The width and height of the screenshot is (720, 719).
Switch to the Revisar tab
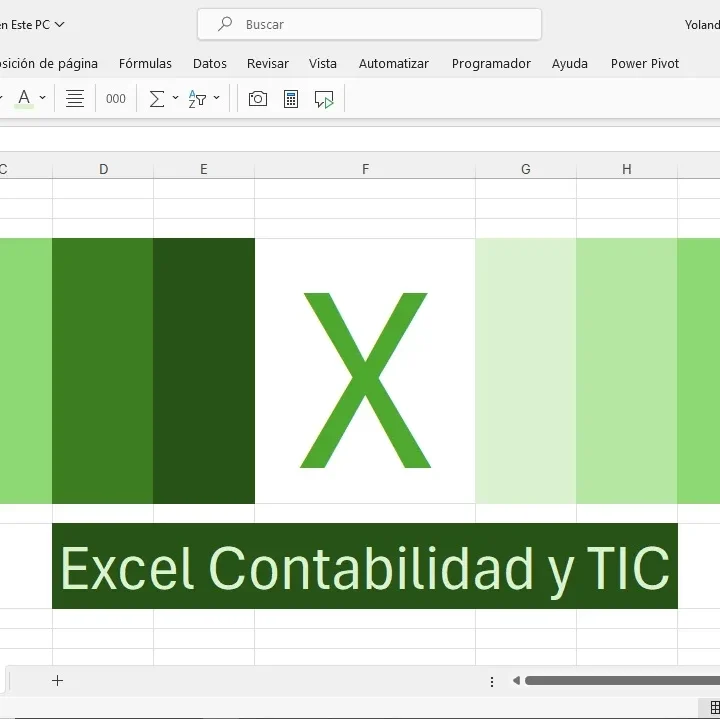tap(268, 63)
